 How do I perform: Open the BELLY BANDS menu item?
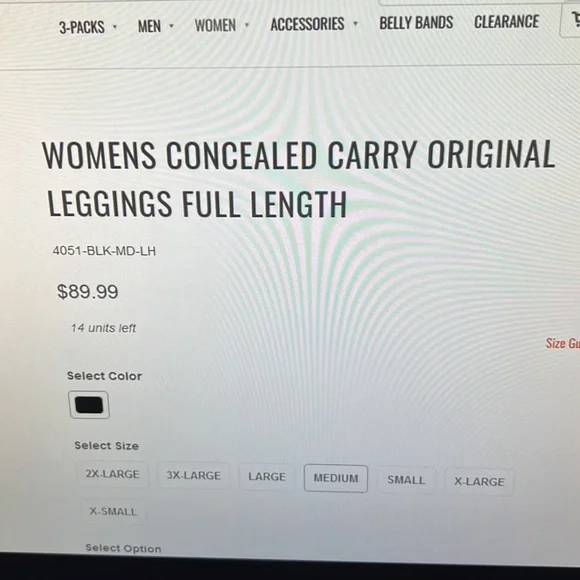coord(416,23)
